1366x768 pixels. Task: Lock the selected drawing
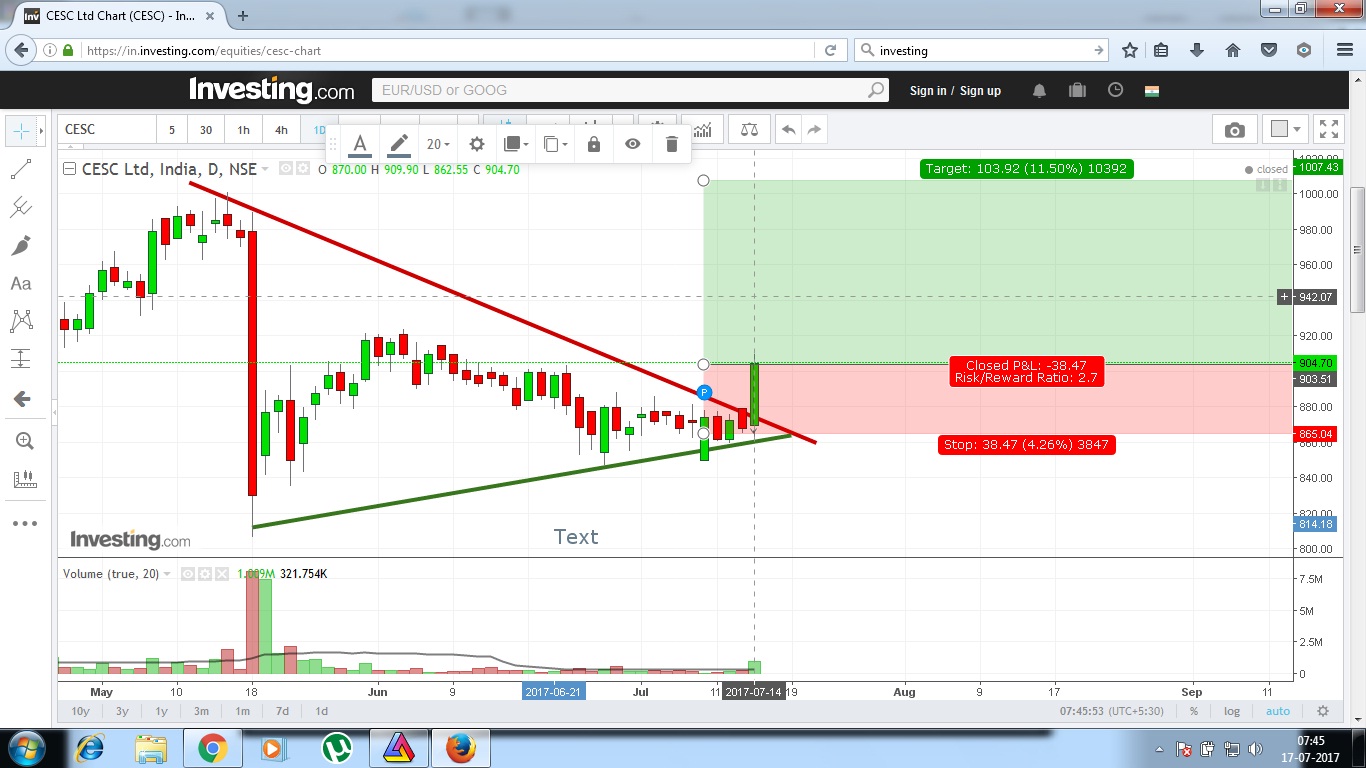[594, 144]
